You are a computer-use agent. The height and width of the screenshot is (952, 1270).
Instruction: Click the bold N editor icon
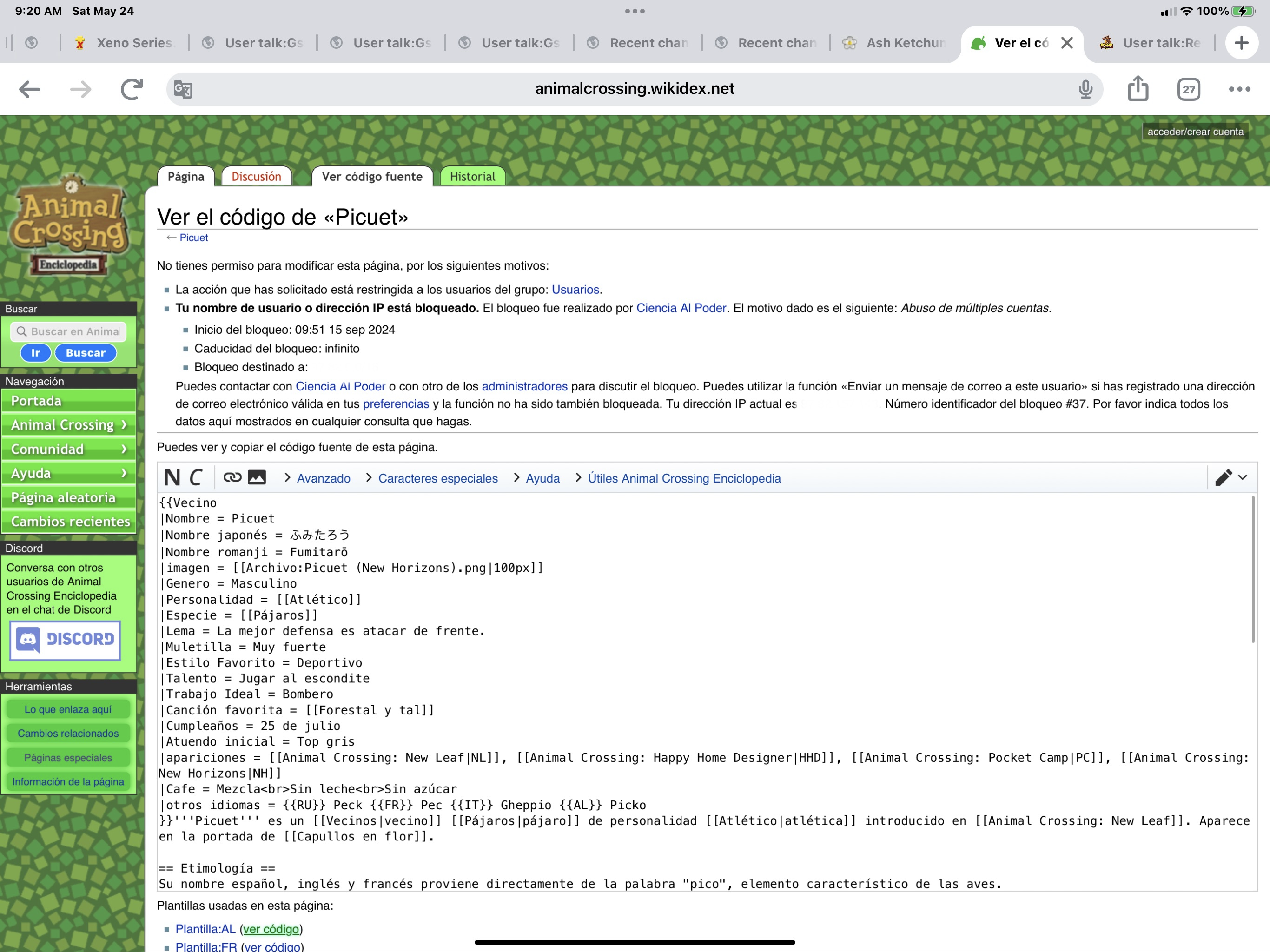pyautogui.click(x=172, y=478)
